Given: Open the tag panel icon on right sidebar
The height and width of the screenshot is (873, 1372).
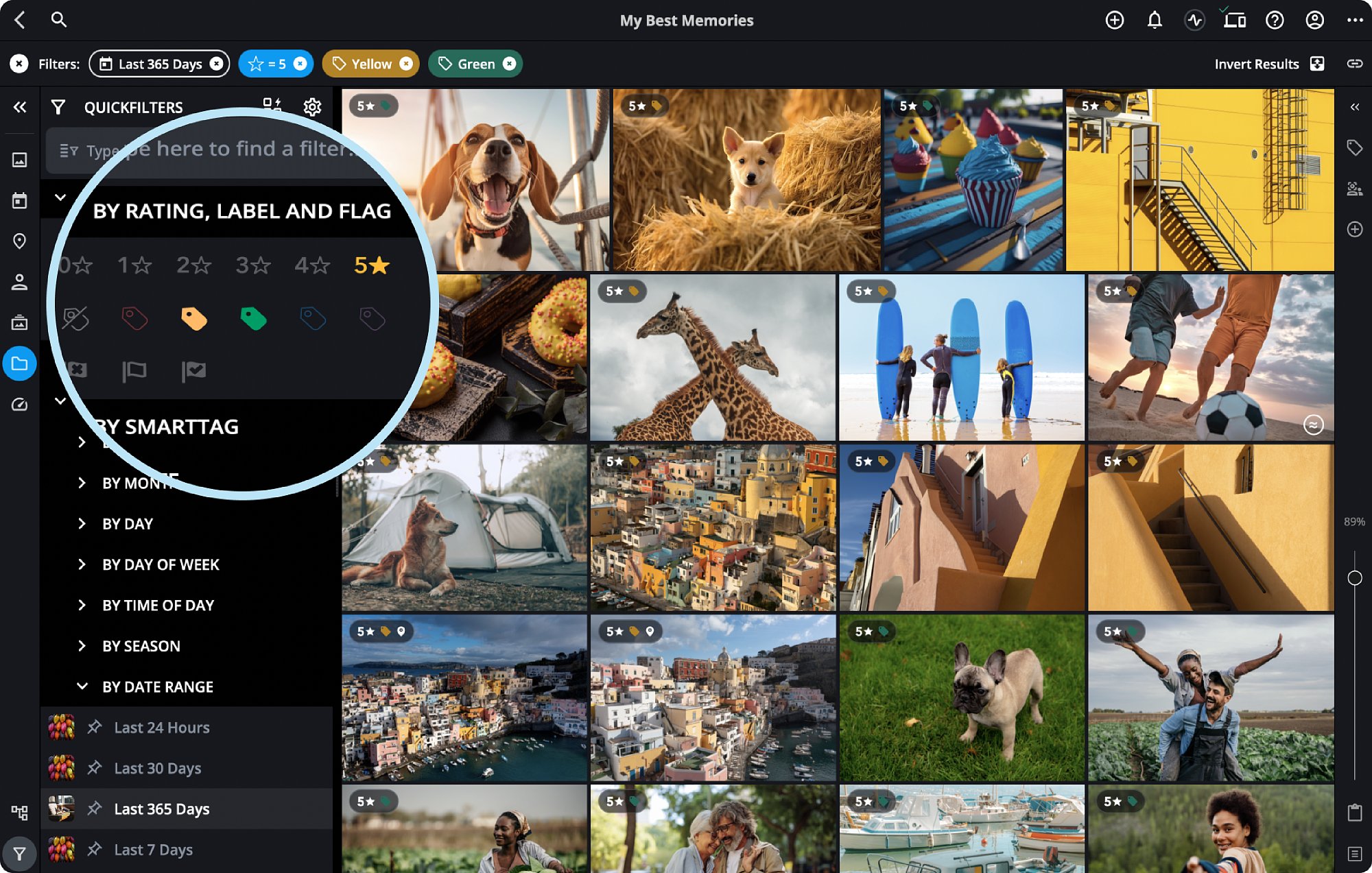Looking at the screenshot, I should 1354,147.
